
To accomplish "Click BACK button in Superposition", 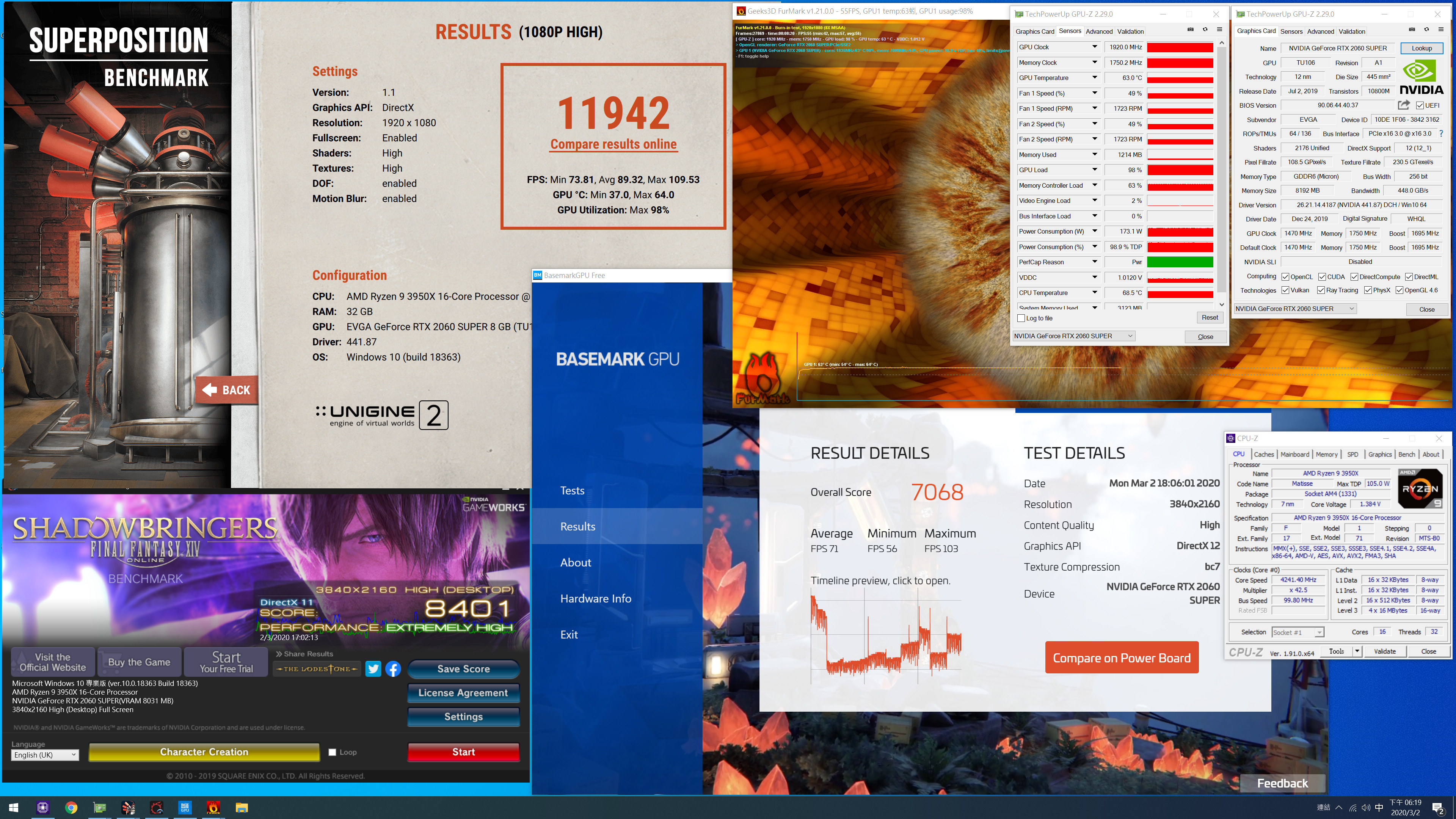I will click(227, 390).
